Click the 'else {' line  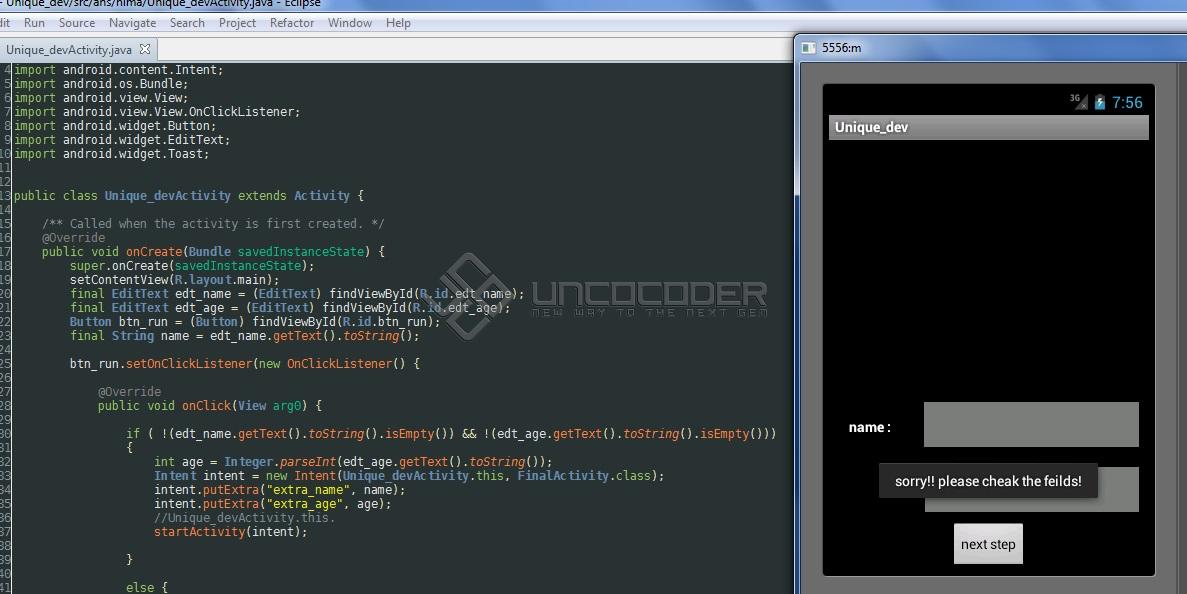[x=147, y=587]
